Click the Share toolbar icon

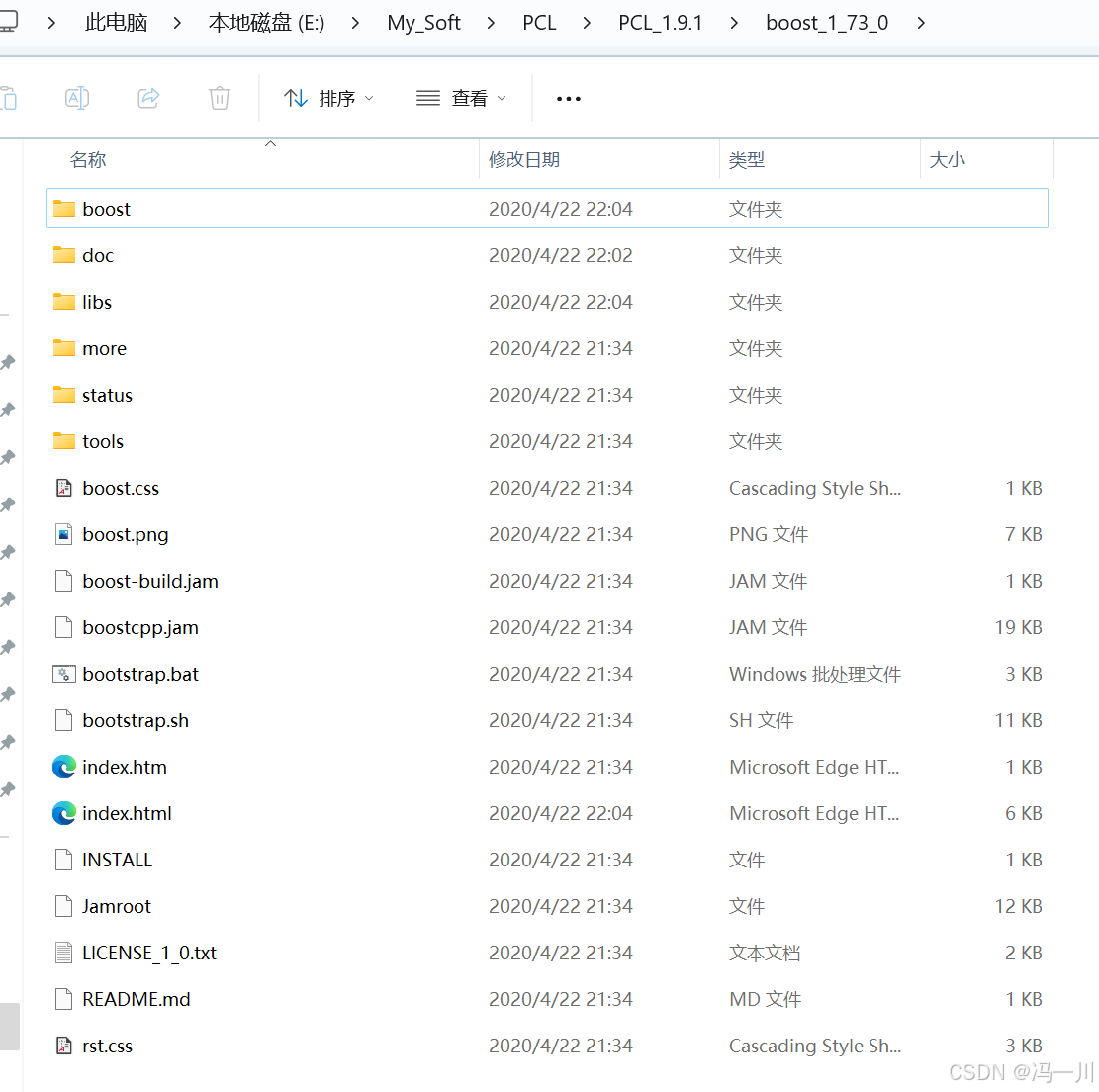[x=148, y=98]
